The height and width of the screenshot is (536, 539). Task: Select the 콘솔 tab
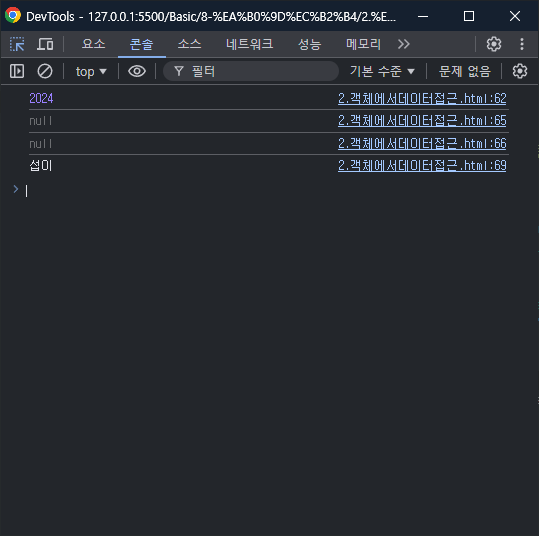coord(141,44)
